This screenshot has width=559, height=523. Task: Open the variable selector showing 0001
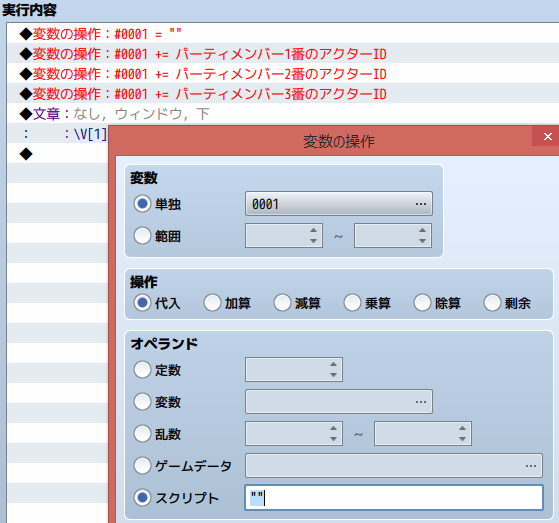pyautogui.click(x=339, y=204)
